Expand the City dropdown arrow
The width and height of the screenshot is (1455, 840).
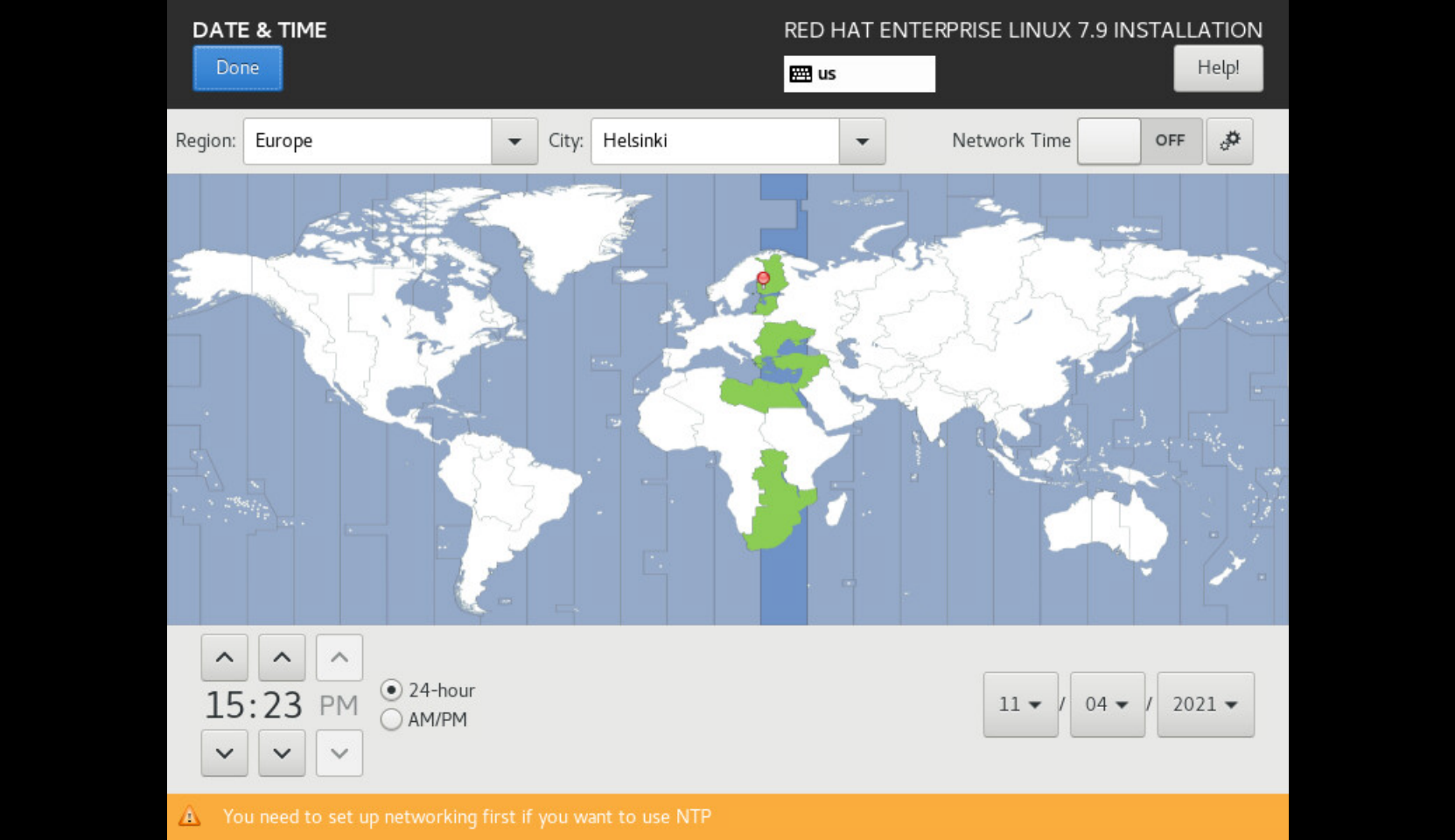point(863,141)
